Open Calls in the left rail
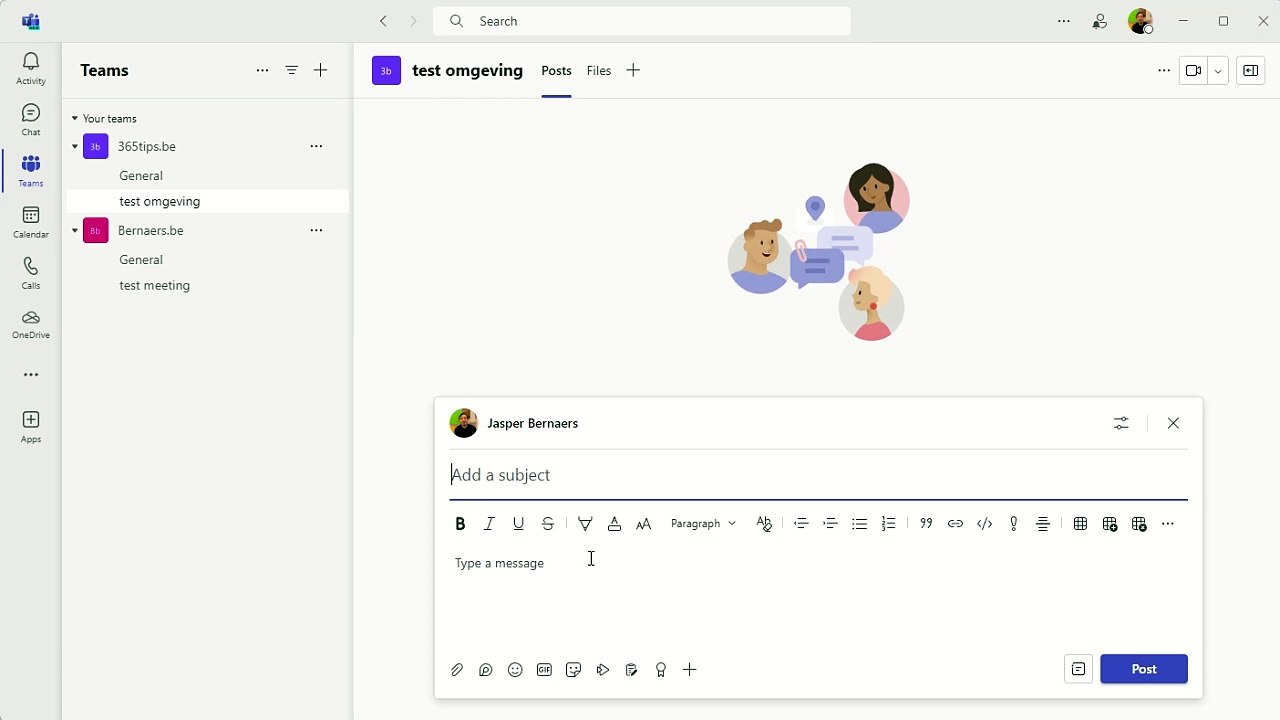 pos(31,273)
